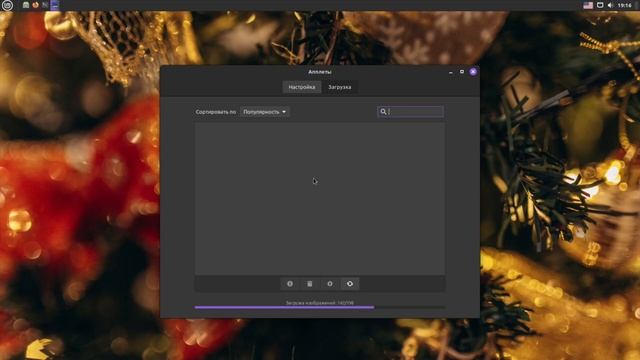Open the volume applet in the tray
Image resolution: width=640 pixels, height=360 pixels.
pyautogui.click(x=610, y=5)
